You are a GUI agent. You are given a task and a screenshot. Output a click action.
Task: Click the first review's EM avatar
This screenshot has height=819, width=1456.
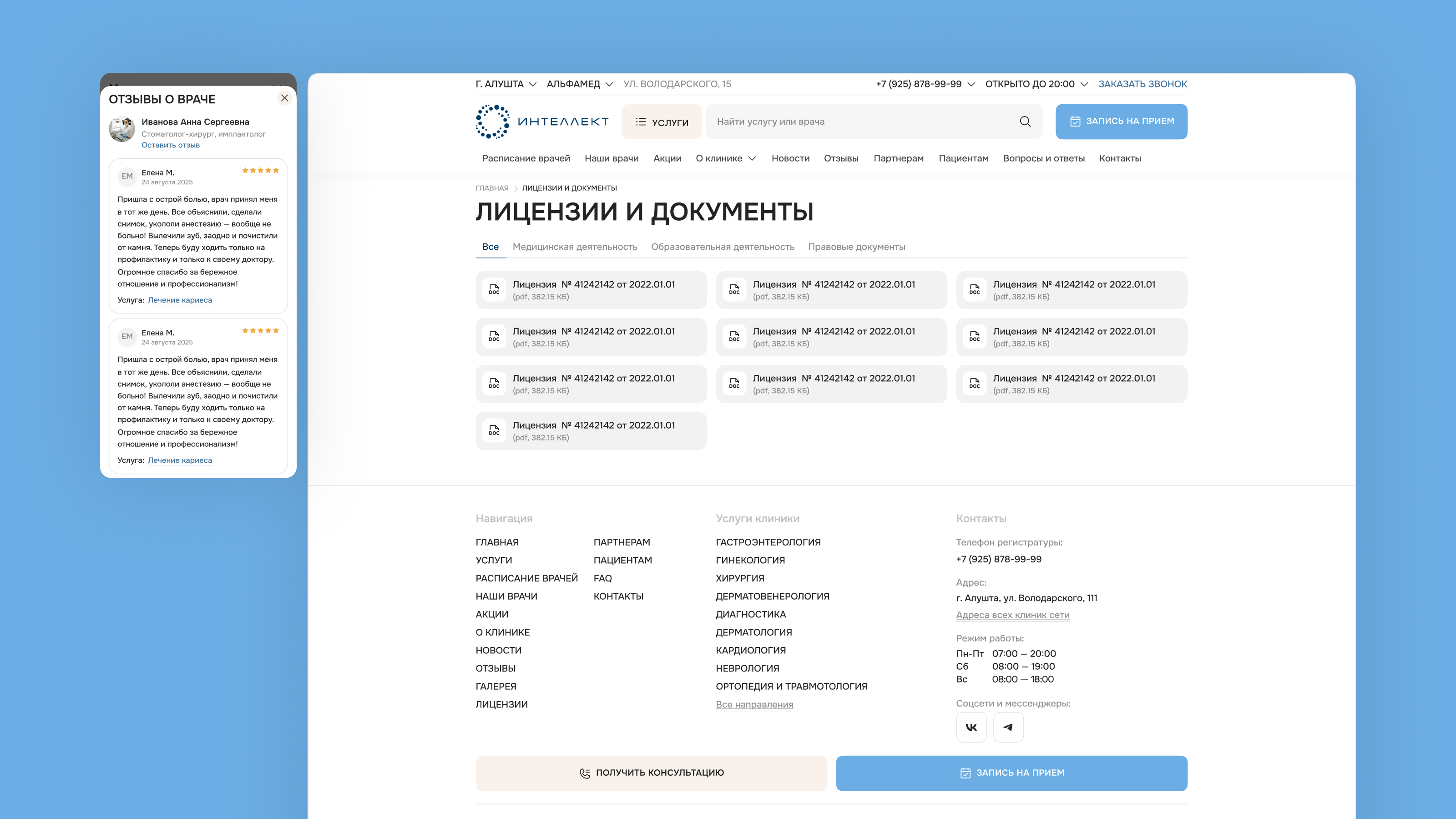(127, 177)
